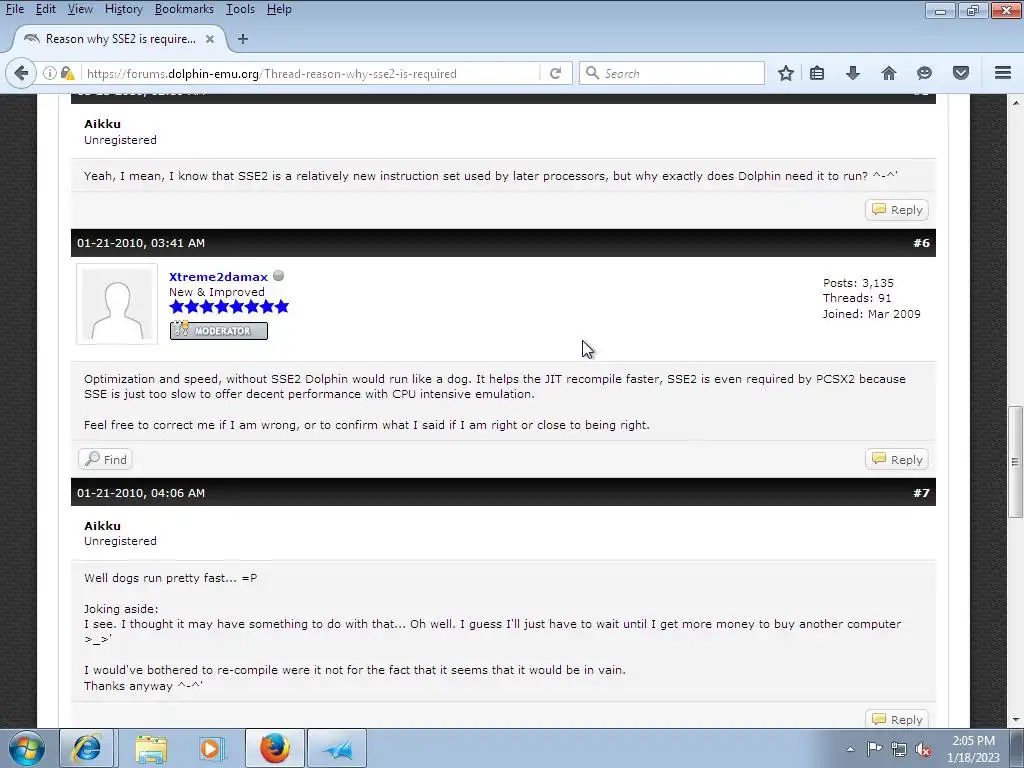Open the Help menu
Screen dimensions: 1024x768
[x=279, y=9]
